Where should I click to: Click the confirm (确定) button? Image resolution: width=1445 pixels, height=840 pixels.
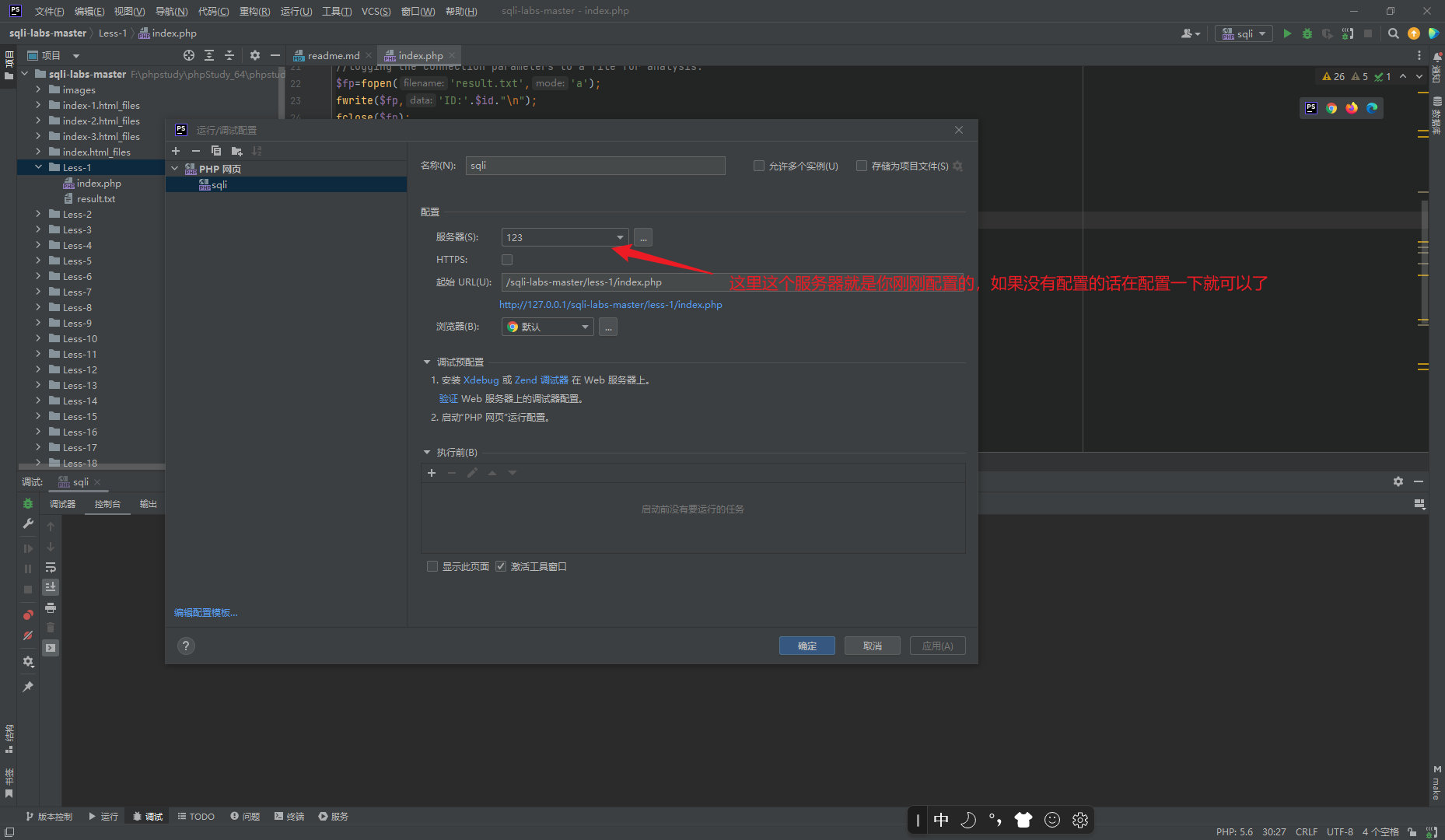coord(806,646)
